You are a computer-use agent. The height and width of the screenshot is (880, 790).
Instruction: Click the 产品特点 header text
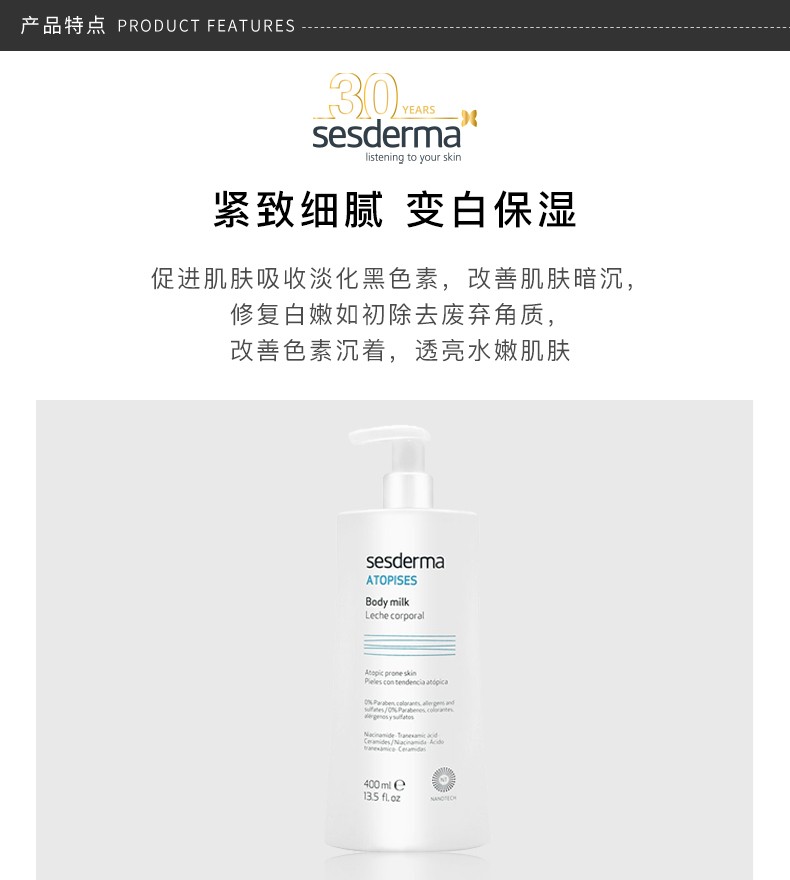coord(63,25)
